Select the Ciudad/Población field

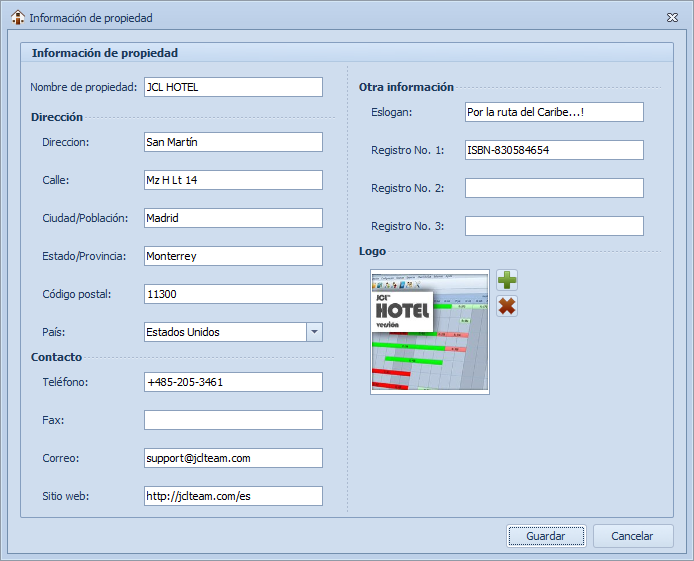(x=233, y=218)
